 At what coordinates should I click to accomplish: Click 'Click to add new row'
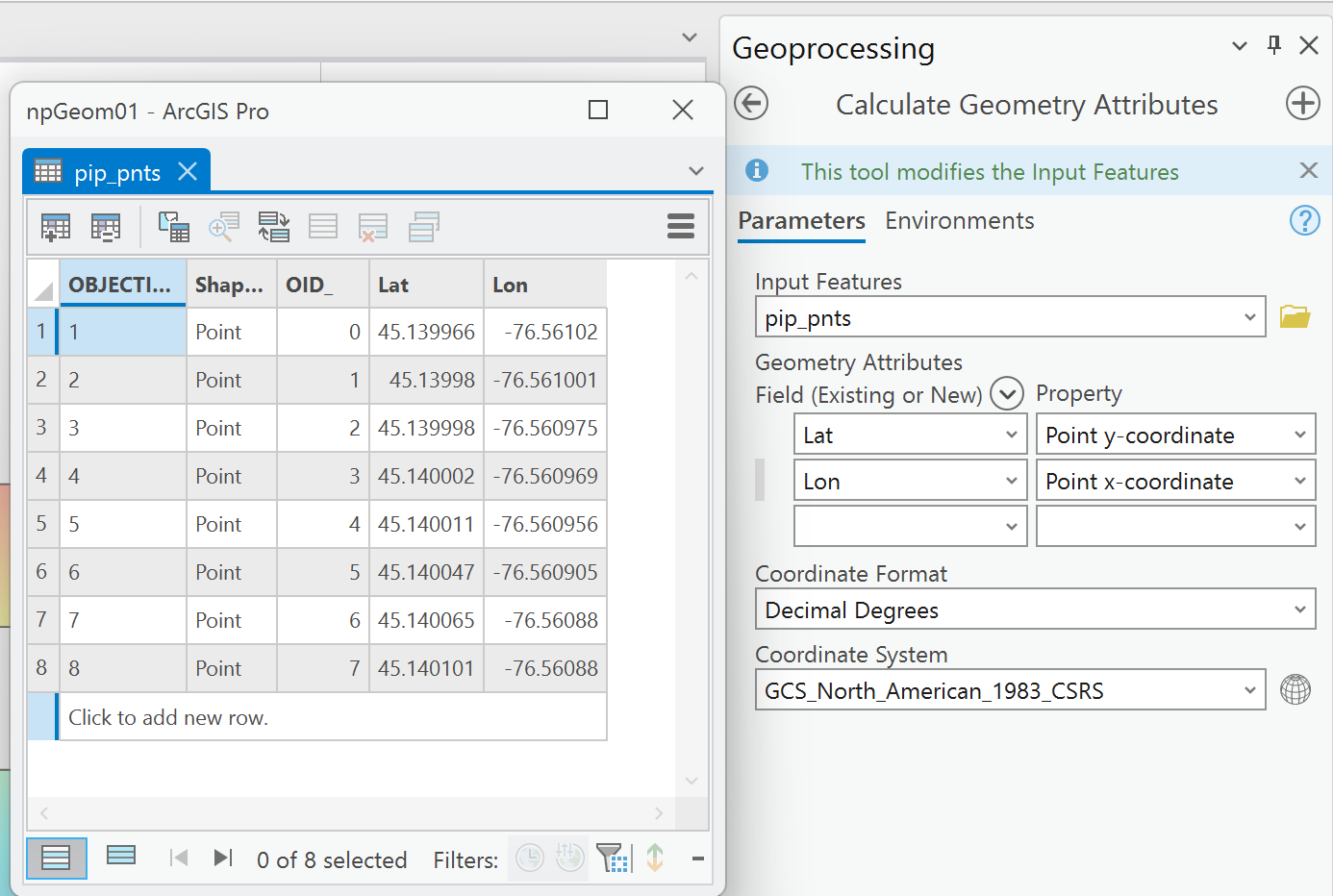click(x=168, y=718)
